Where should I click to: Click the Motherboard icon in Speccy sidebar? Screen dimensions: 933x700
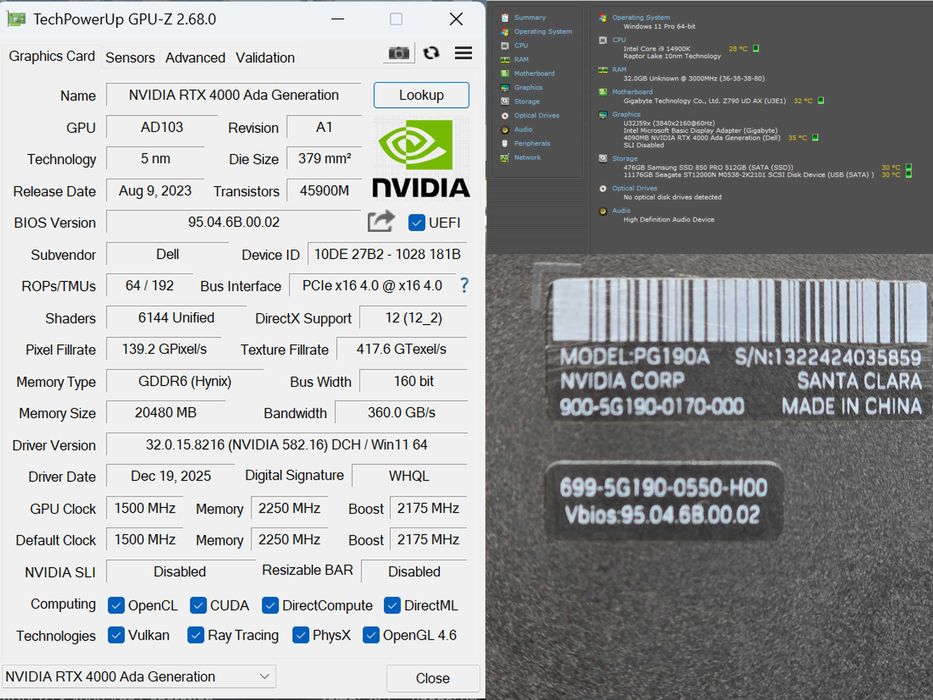(x=505, y=73)
